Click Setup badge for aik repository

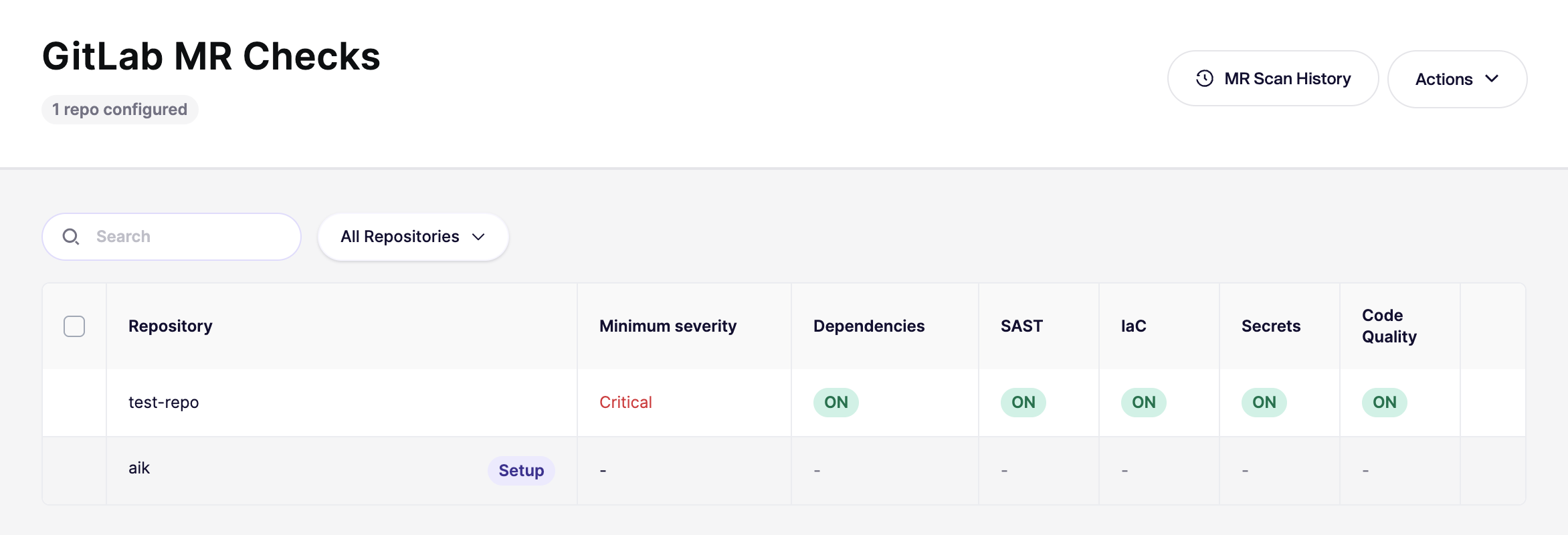tap(521, 471)
